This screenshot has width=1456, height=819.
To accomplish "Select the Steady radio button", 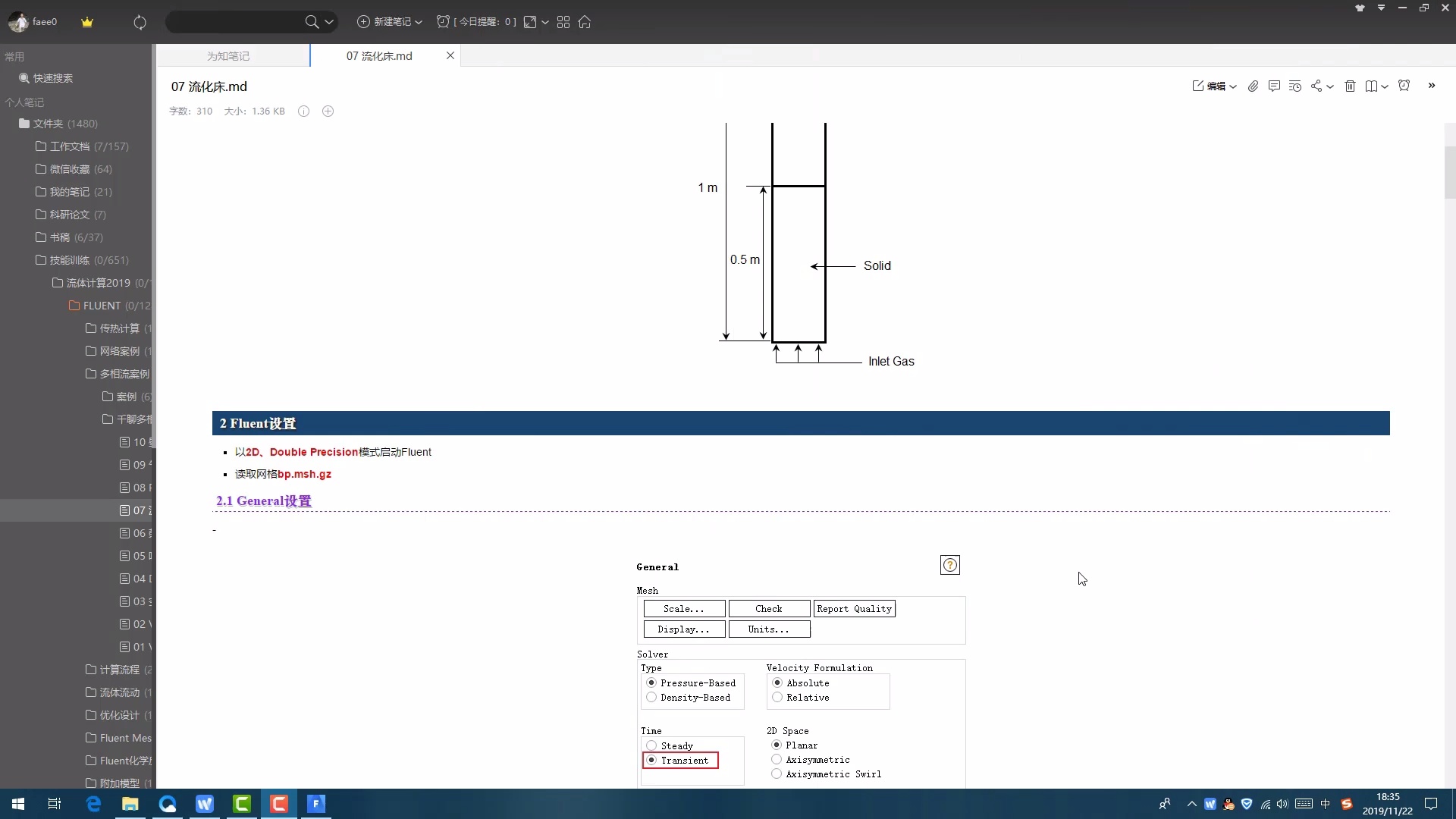I will (651, 745).
